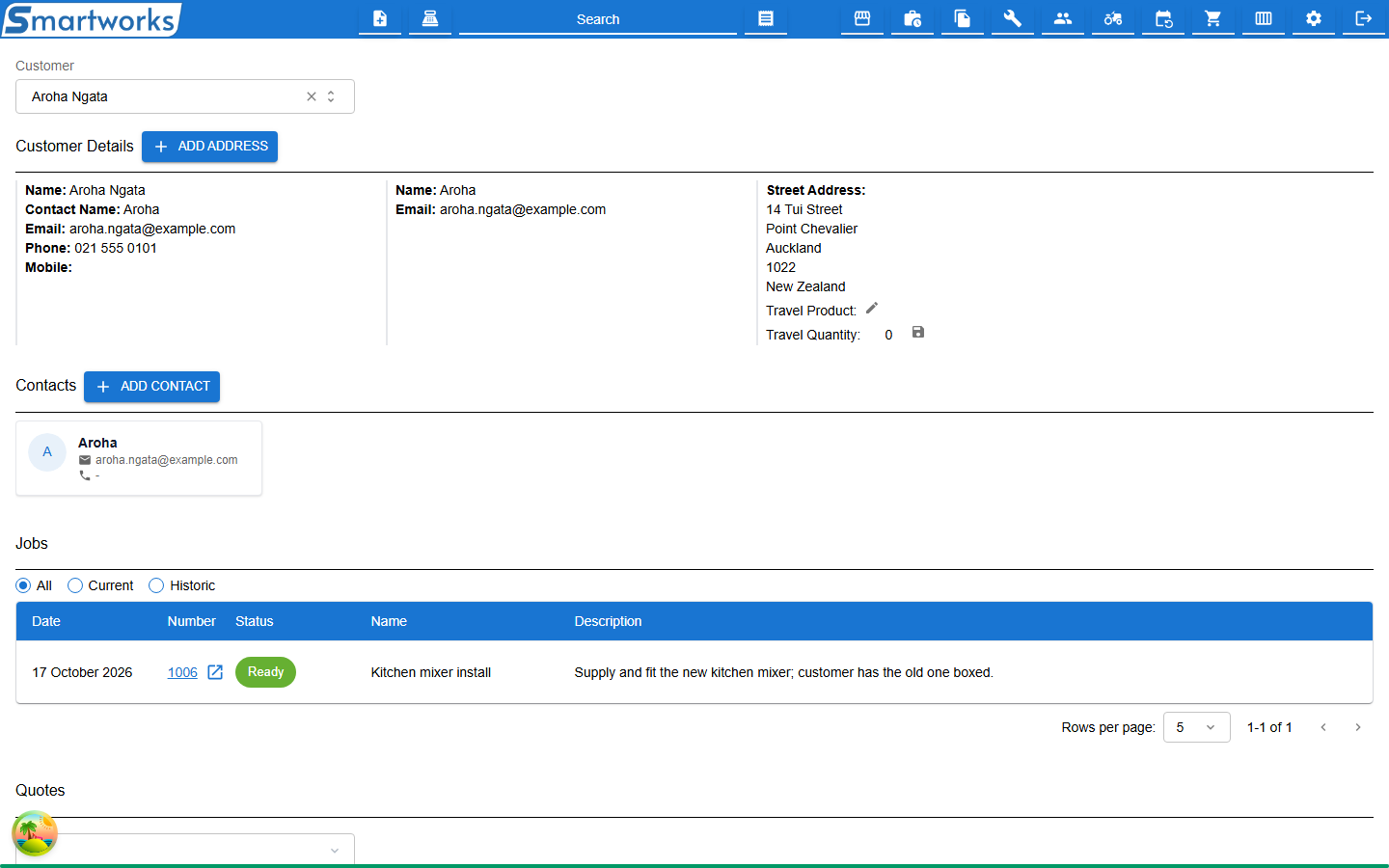Expand the Quotes dropdown chevron
The image size is (1389, 868).
tap(335, 851)
